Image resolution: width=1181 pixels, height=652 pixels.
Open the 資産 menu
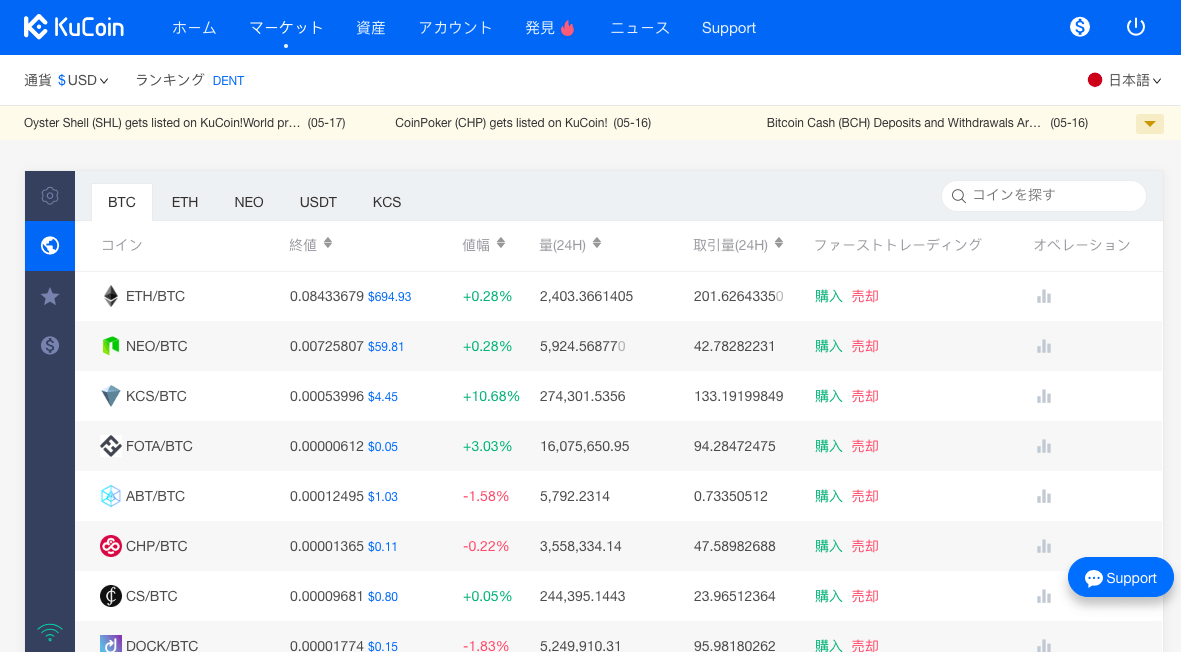[x=371, y=28]
